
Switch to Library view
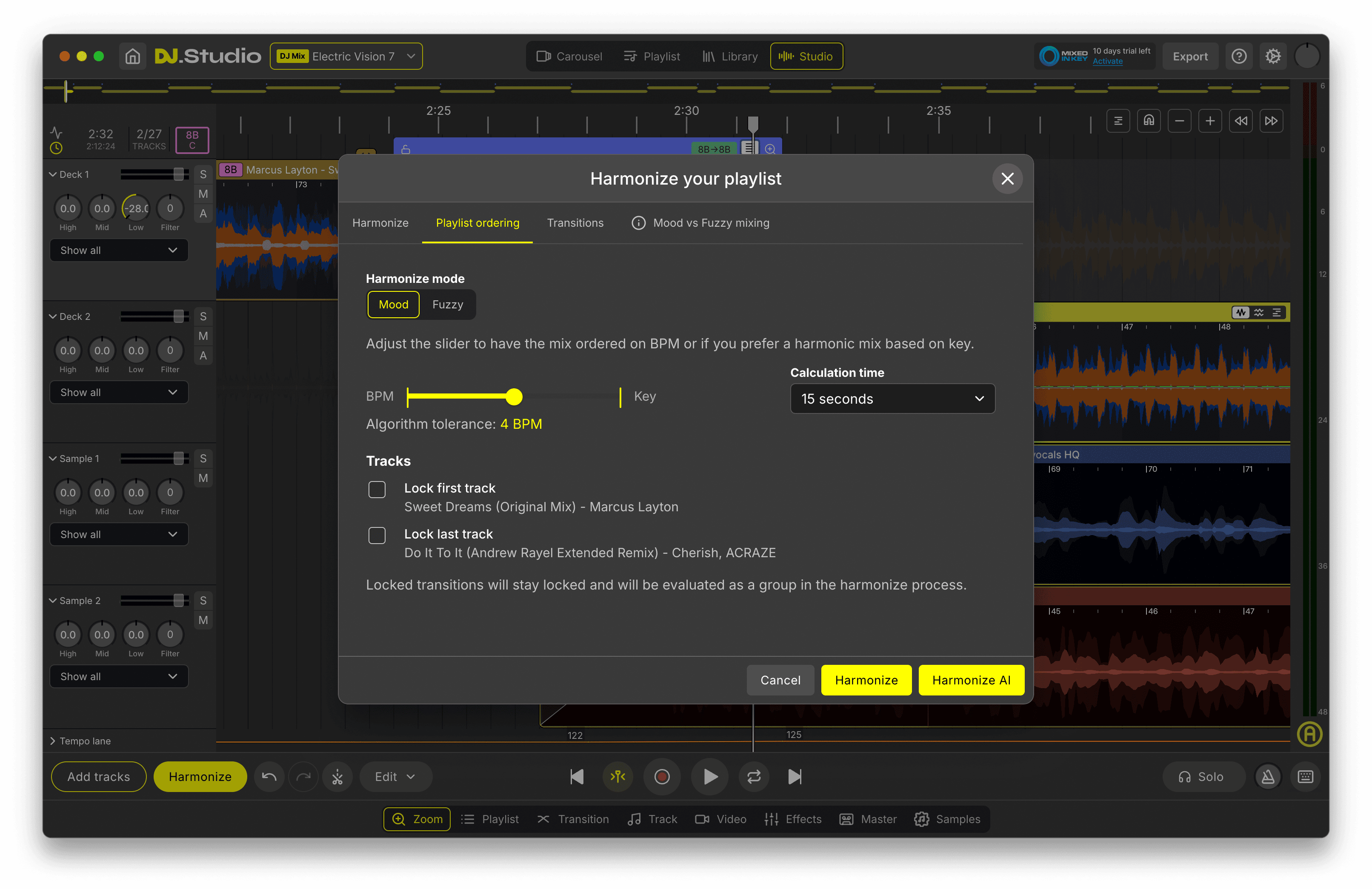pyautogui.click(x=730, y=57)
